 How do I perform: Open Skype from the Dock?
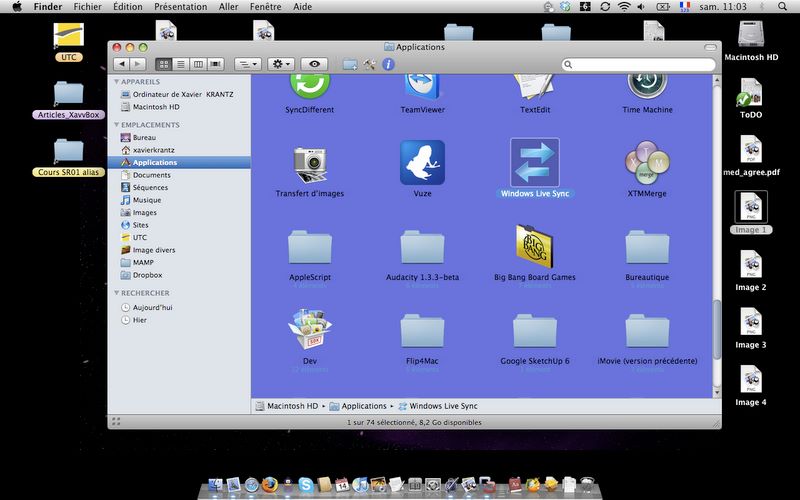coord(306,484)
